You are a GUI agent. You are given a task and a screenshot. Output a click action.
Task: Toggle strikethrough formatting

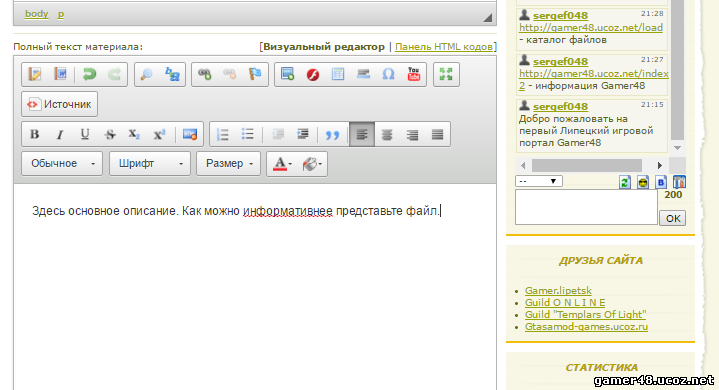[x=110, y=134]
